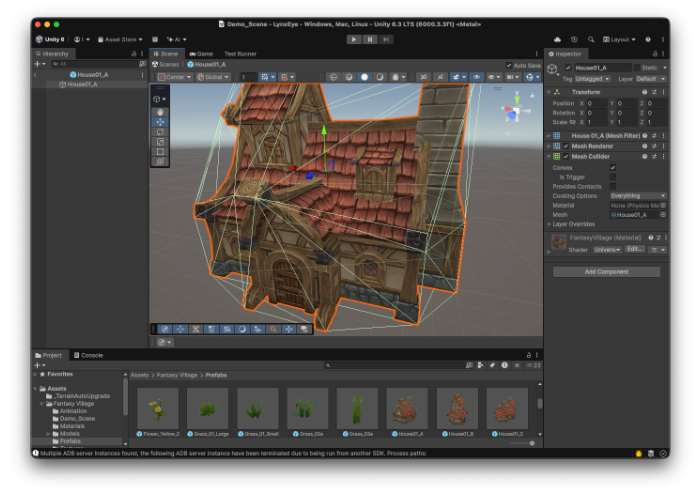
Task: Expand the Models folder in Project tree
Action: pyautogui.click(x=48, y=434)
